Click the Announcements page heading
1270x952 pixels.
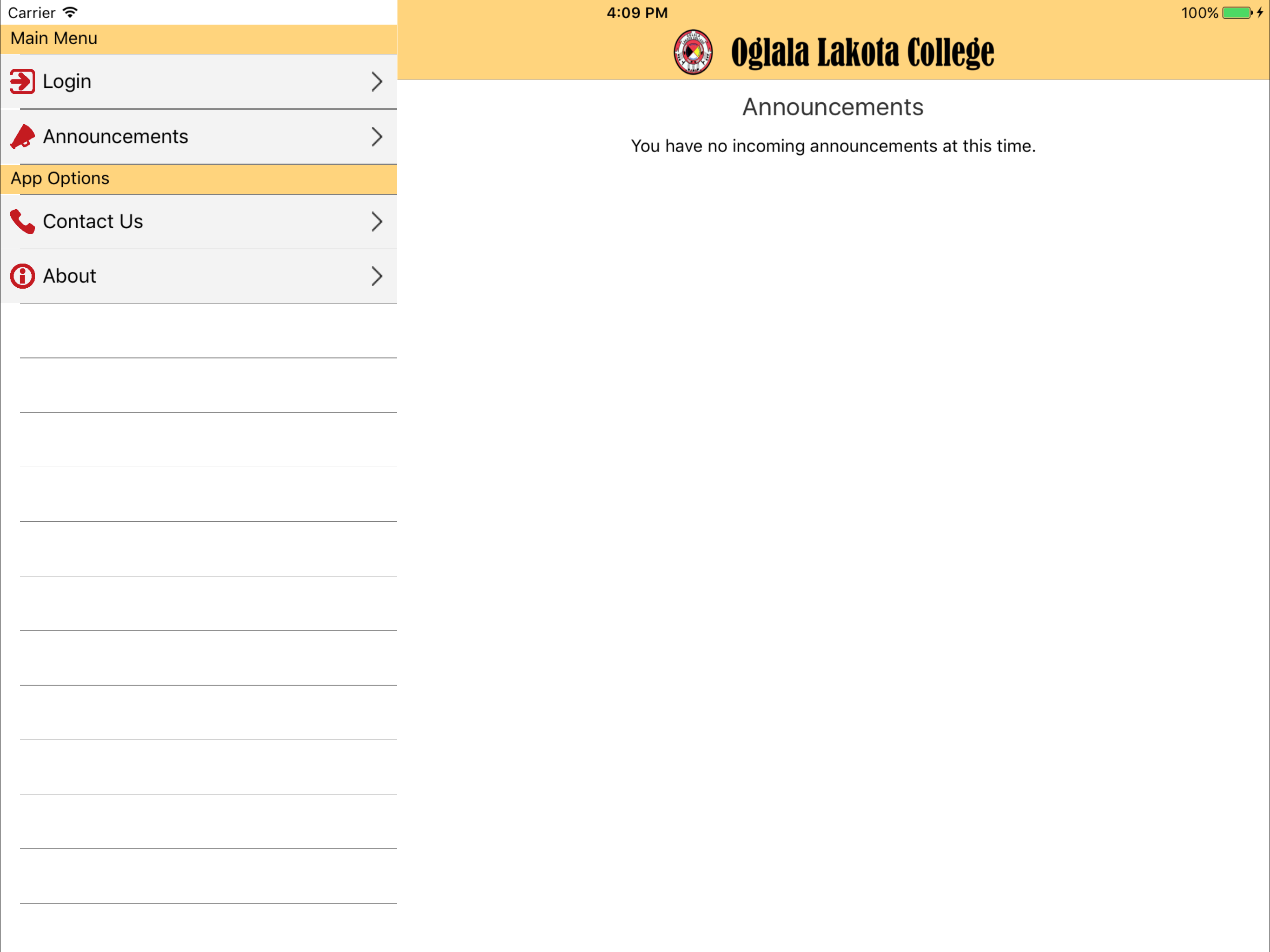pos(833,107)
